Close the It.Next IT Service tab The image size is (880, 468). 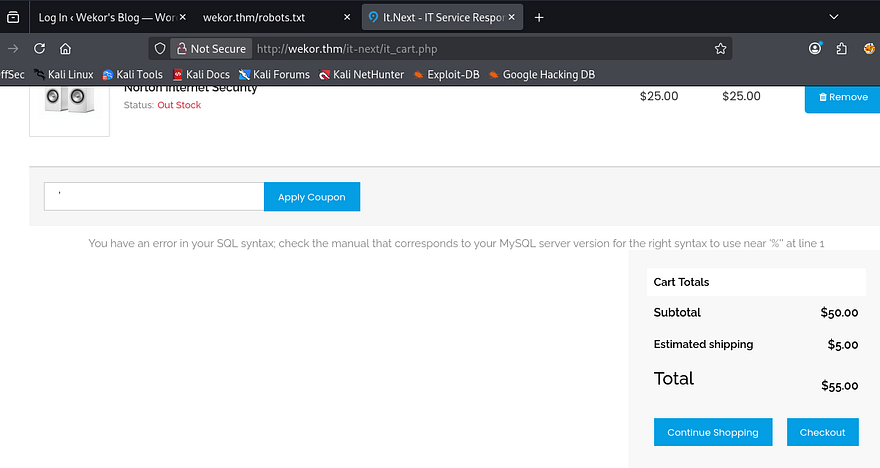click(513, 17)
